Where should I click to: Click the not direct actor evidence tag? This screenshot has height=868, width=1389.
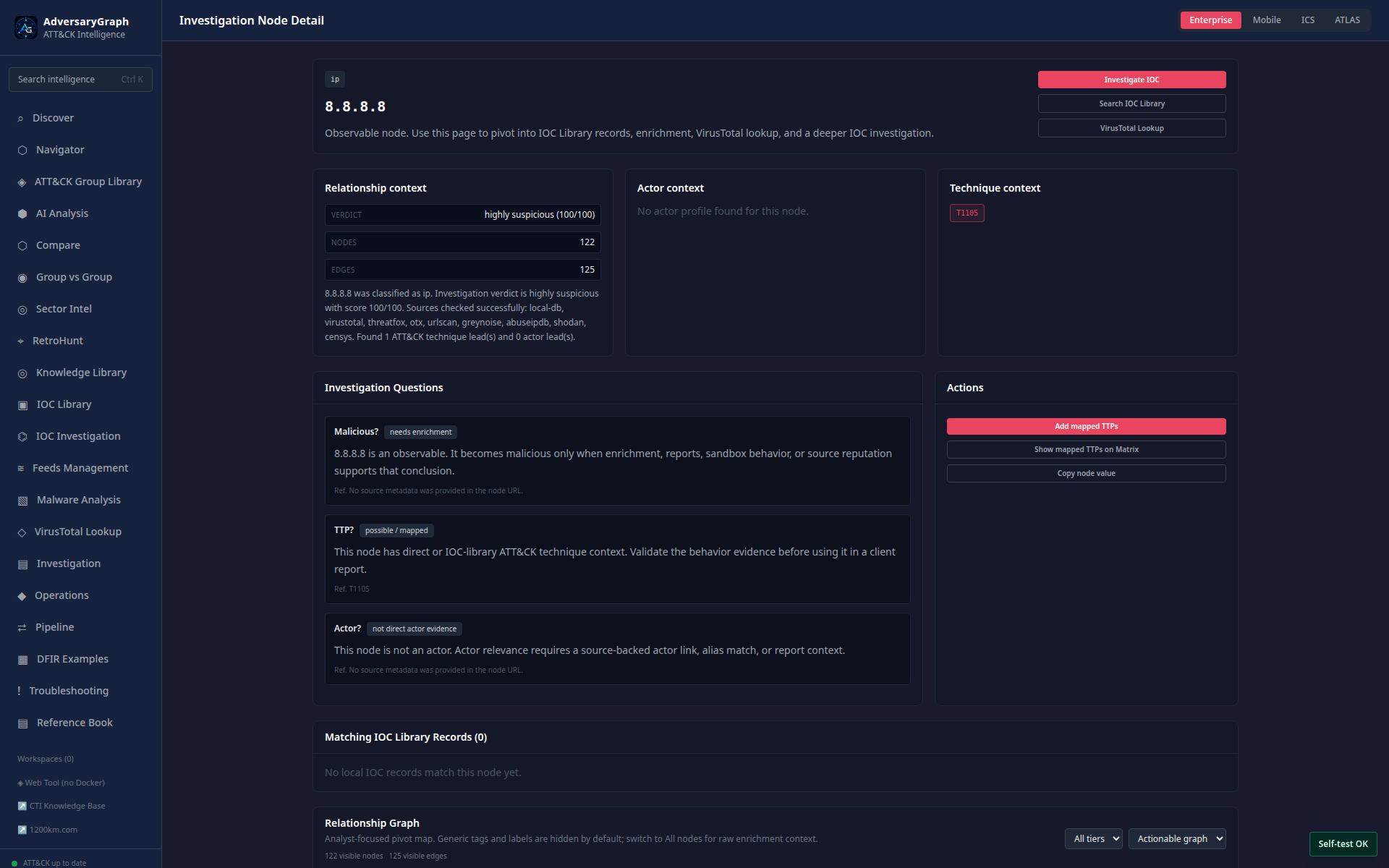[x=415, y=629]
